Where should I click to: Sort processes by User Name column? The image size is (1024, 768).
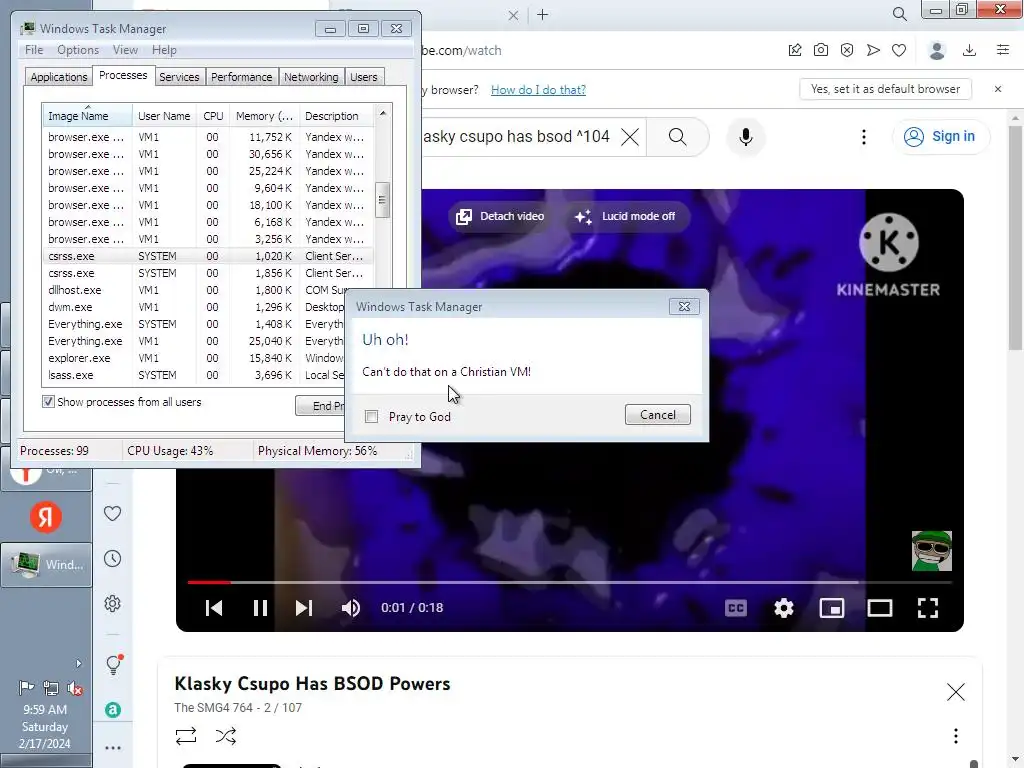pos(164,116)
